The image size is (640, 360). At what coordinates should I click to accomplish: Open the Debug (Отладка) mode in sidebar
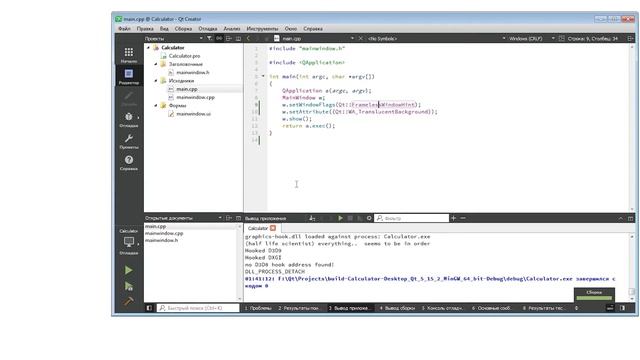coord(129,119)
